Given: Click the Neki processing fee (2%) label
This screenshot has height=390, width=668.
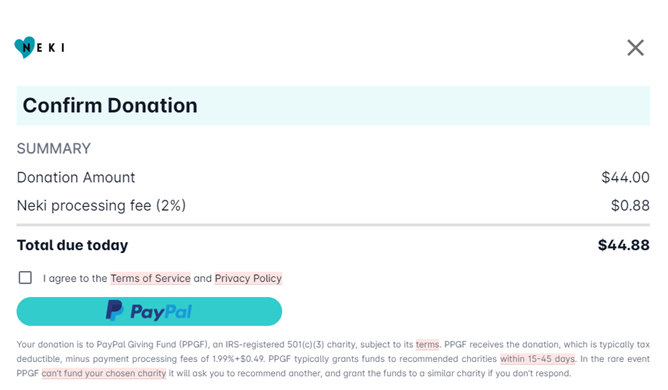Looking at the screenshot, I should pyautogui.click(x=101, y=205).
